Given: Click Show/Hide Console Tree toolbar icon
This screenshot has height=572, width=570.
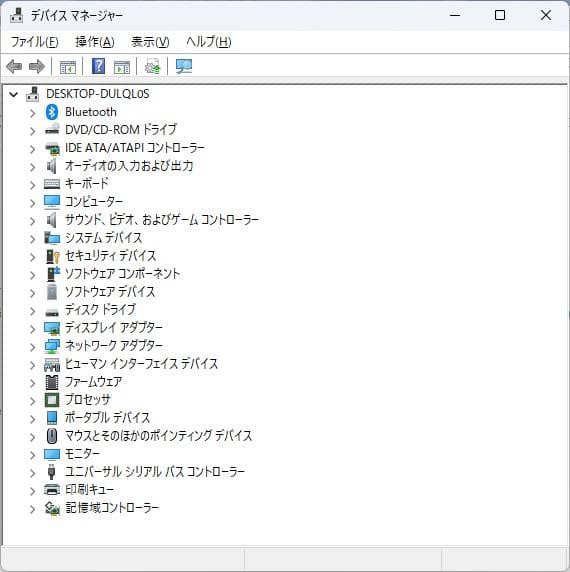Looking at the screenshot, I should tap(68, 67).
